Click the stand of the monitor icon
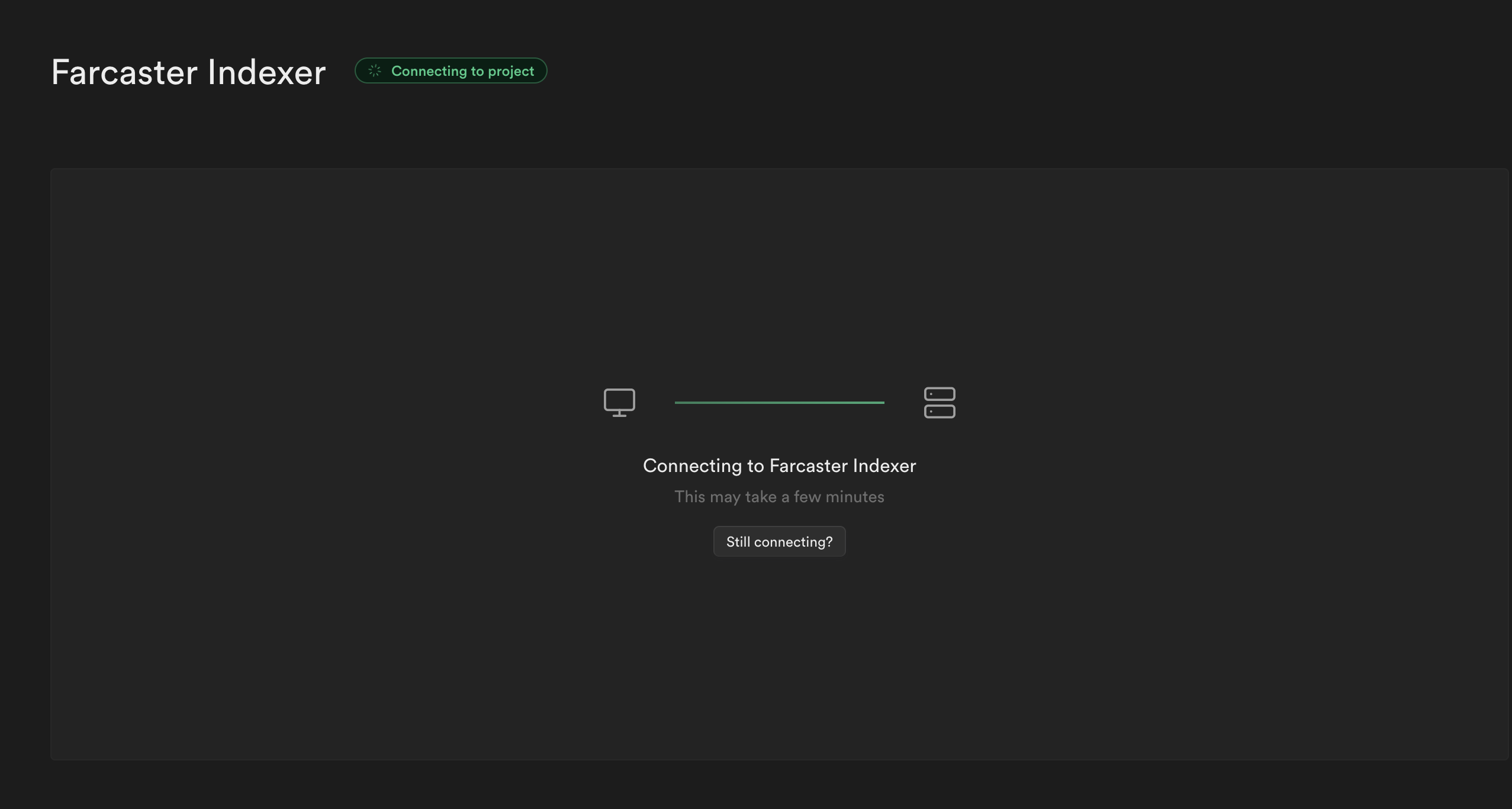The height and width of the screenshot is (809, 1512). point(619,414)
